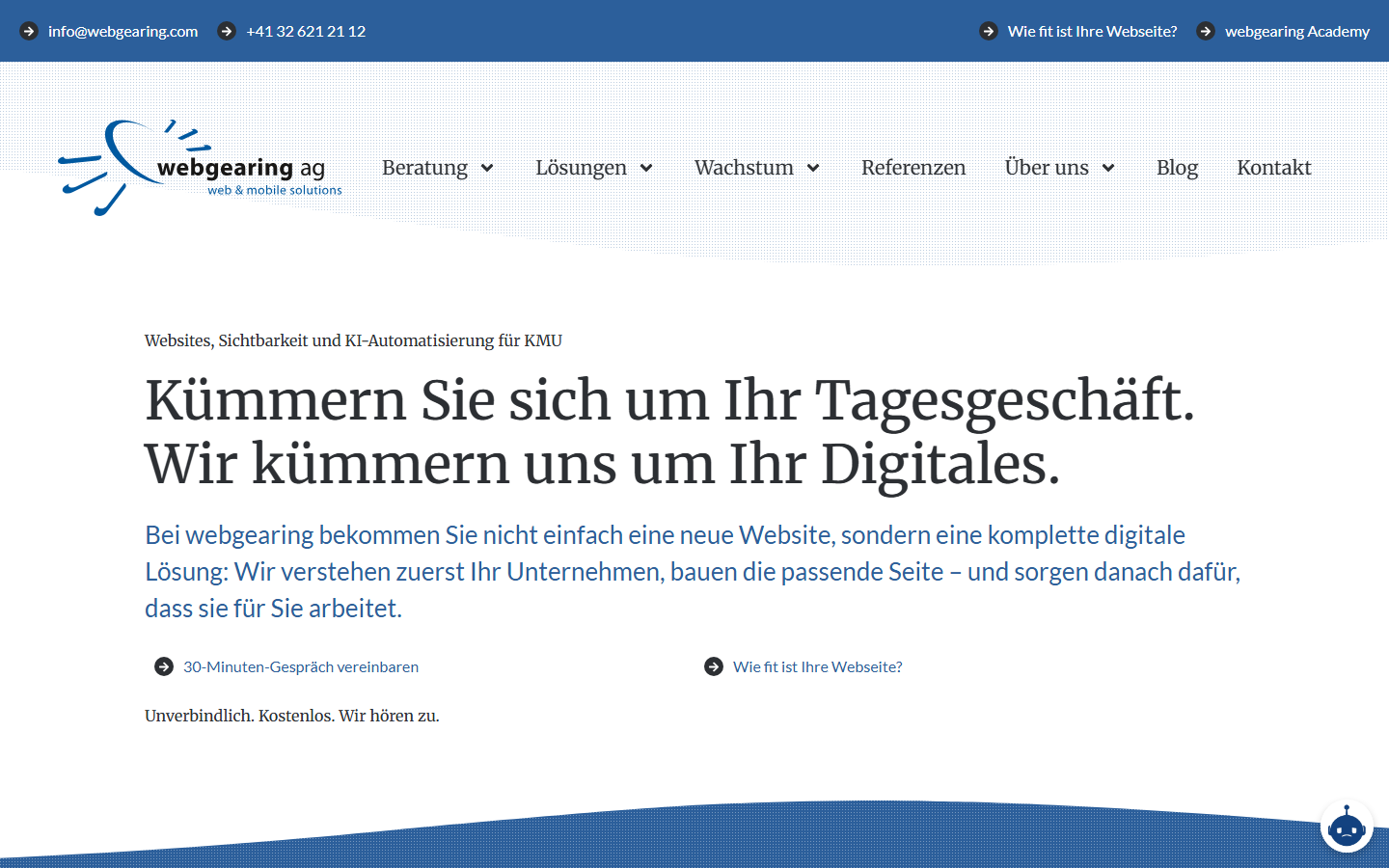The image size is (1389, 868).
Task: Click the webgearing ag logo
Action: pos(201,168)
